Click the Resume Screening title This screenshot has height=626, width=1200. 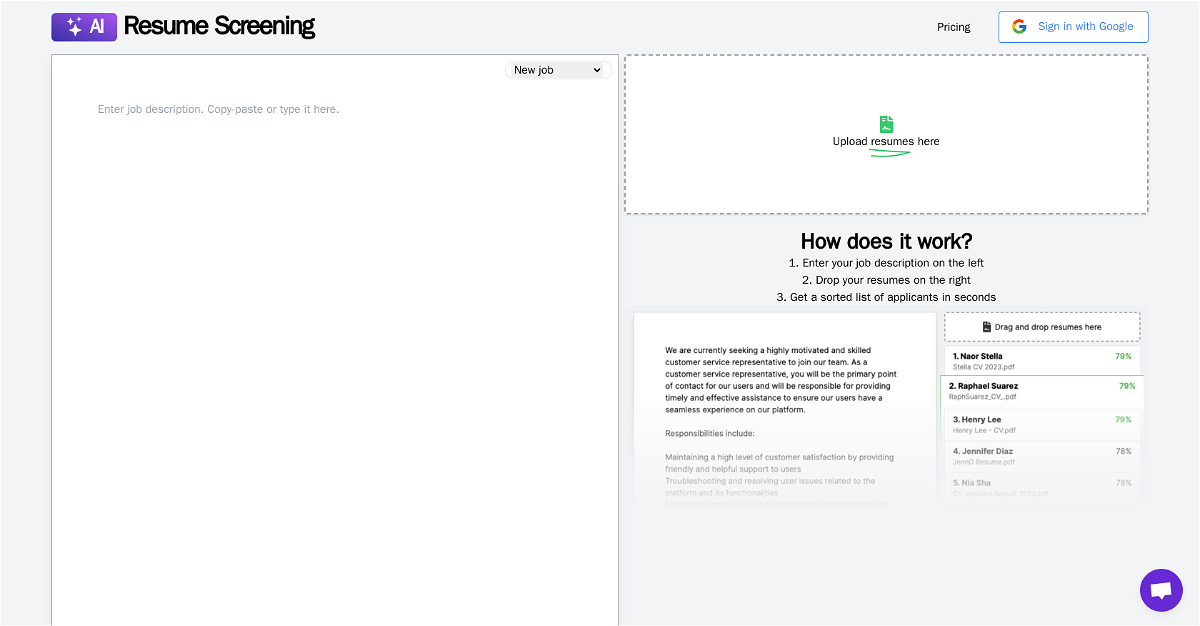[x=219, y=26]
